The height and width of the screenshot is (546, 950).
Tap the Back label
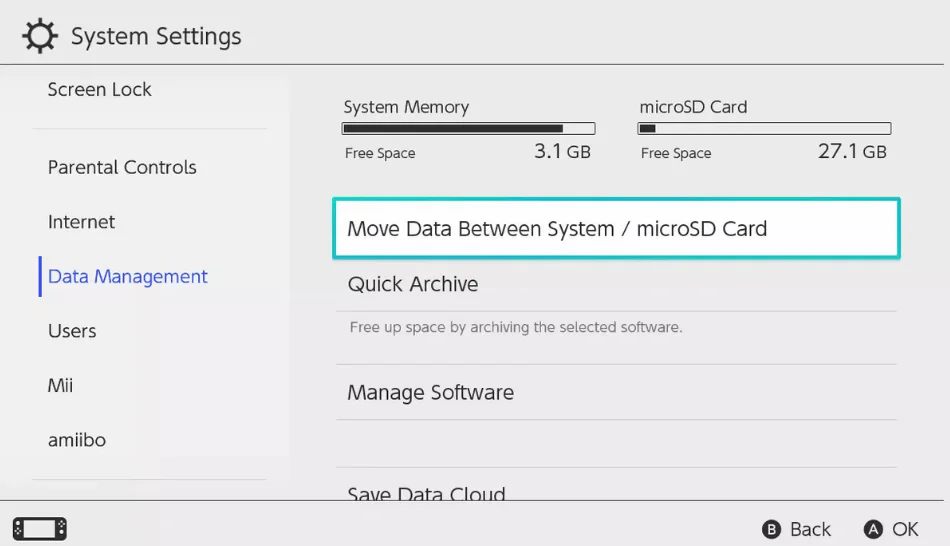coord(810,529)
